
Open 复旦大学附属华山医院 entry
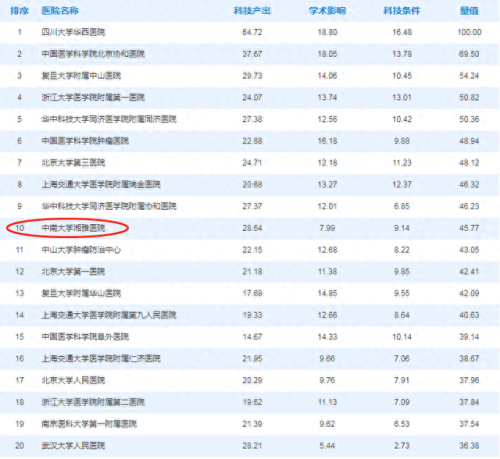click(x=81, y=294)
